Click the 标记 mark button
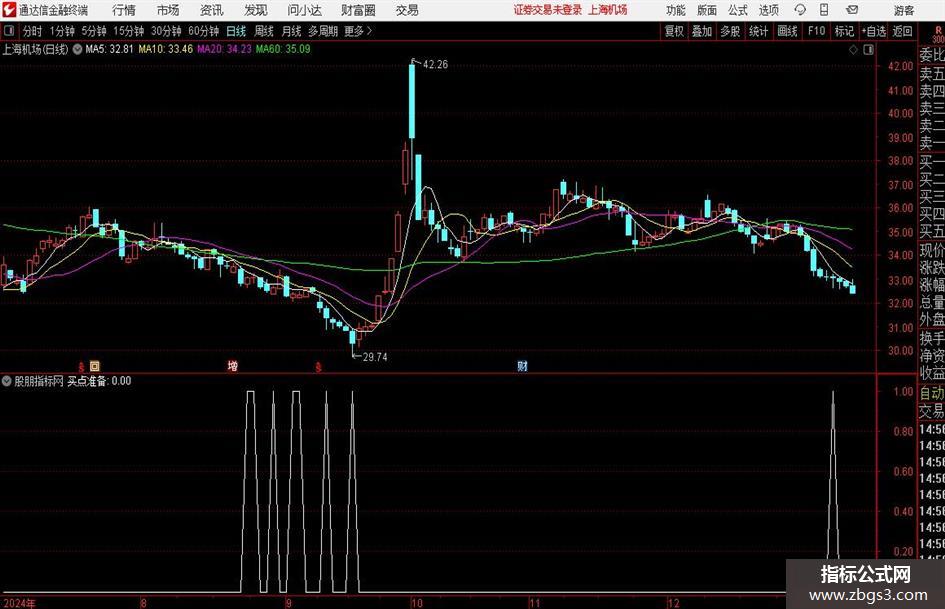Image resolution: width=945 pixels, height=609 pixels. tap(844, 31)
